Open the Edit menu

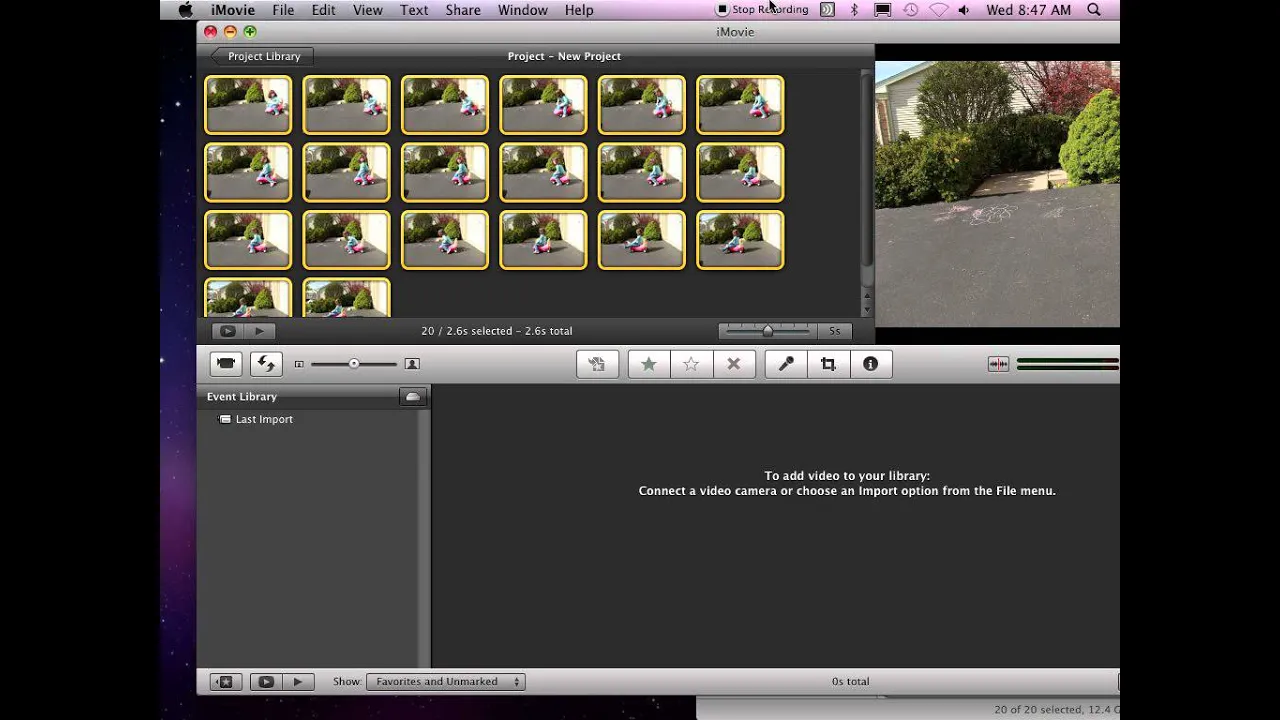[323, 10]
